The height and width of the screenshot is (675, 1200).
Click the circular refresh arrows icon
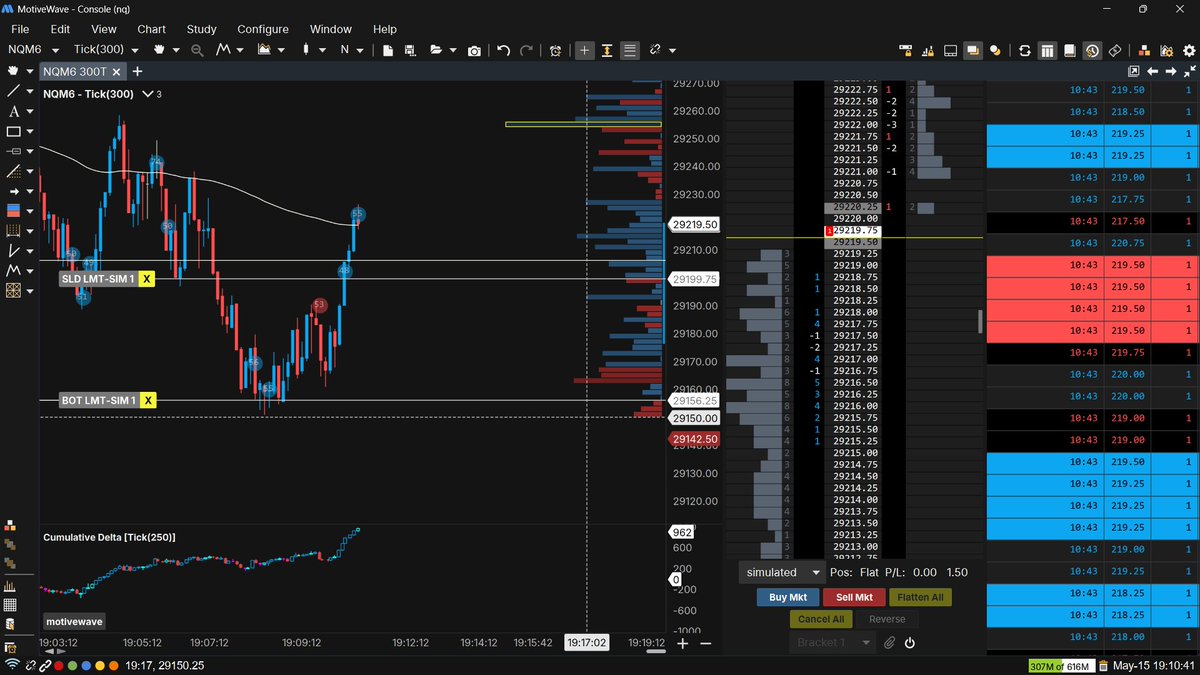point(1025,50)
